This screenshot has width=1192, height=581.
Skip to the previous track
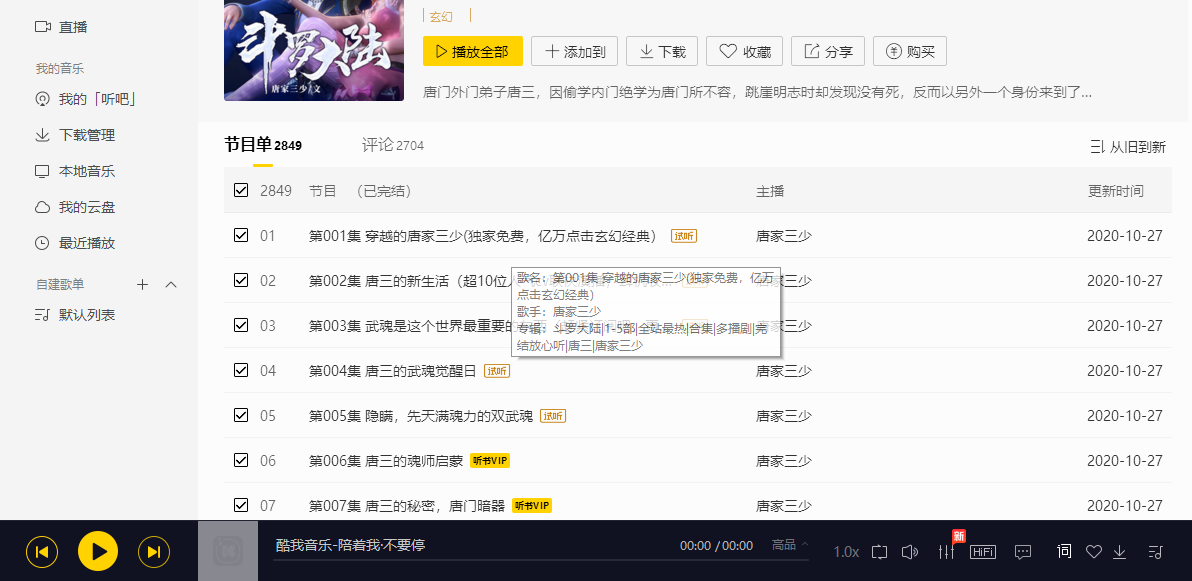pyautogui.click(x=42, y=551)
